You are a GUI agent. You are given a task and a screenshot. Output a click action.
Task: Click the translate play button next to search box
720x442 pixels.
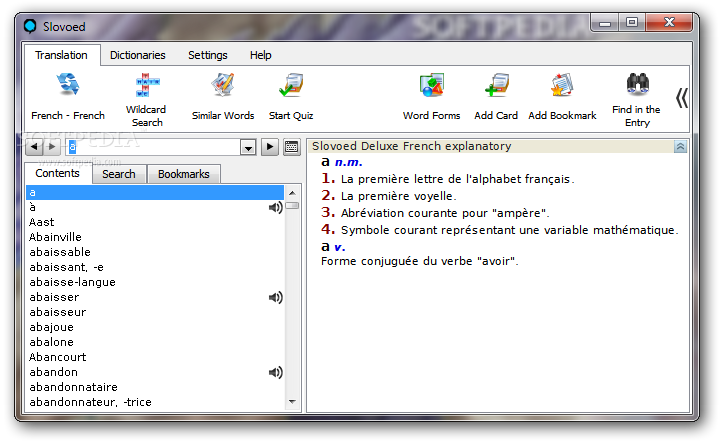[x=270, y=147]
